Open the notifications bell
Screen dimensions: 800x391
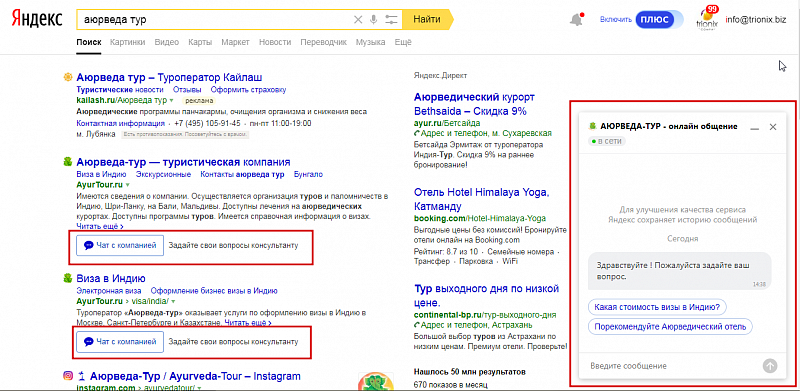[576, 19]
